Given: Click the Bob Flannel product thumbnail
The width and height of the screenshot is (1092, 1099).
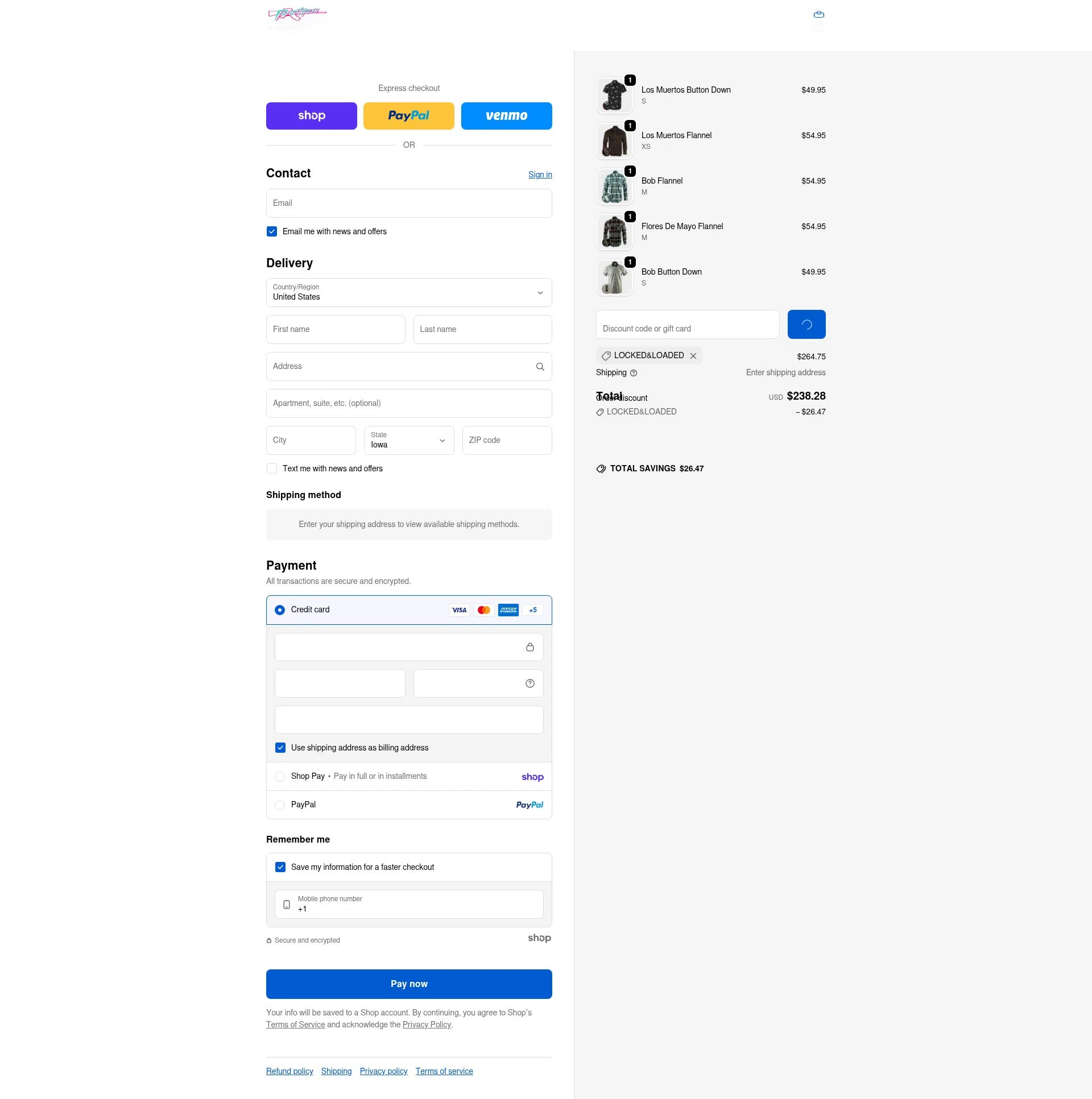Looking at the screenshot, I should pos(615,186).
